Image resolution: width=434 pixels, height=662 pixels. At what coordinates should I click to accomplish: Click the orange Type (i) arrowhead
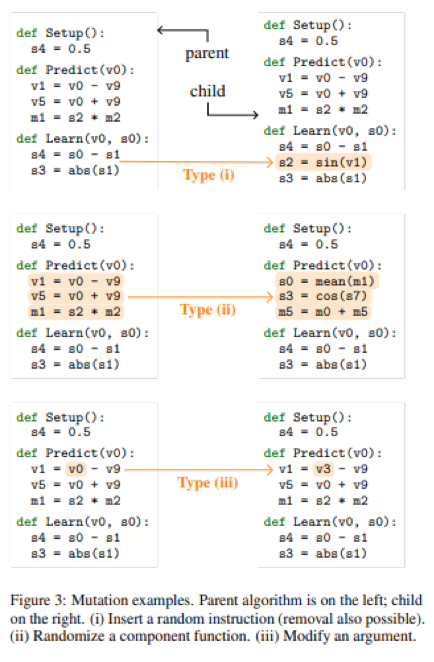coord(270,162)
